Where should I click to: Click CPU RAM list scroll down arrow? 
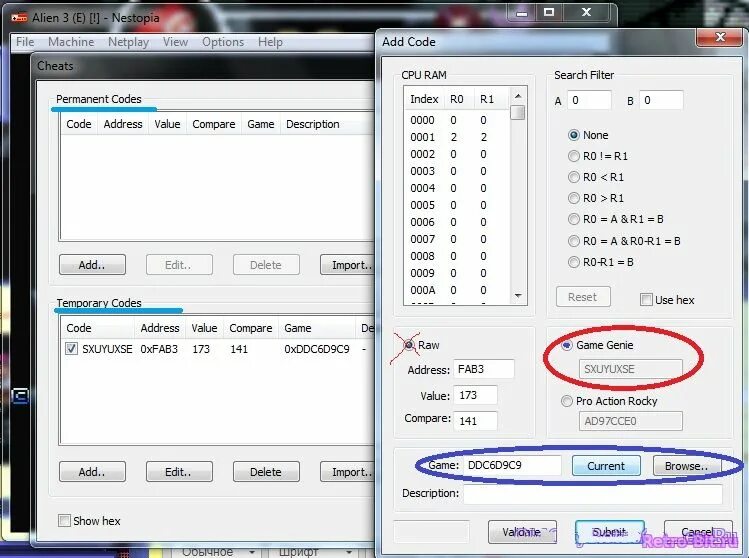pos(518,296)
